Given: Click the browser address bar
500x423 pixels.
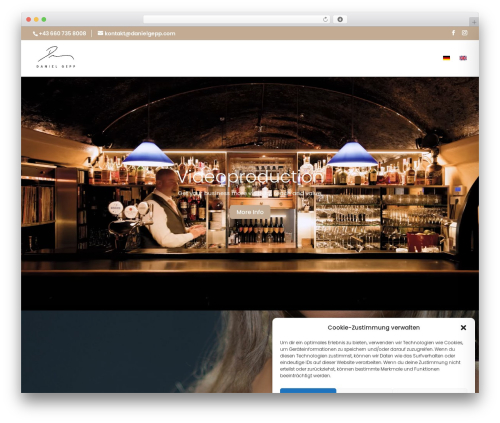Looking at the screenshot, I should [236, 20].
